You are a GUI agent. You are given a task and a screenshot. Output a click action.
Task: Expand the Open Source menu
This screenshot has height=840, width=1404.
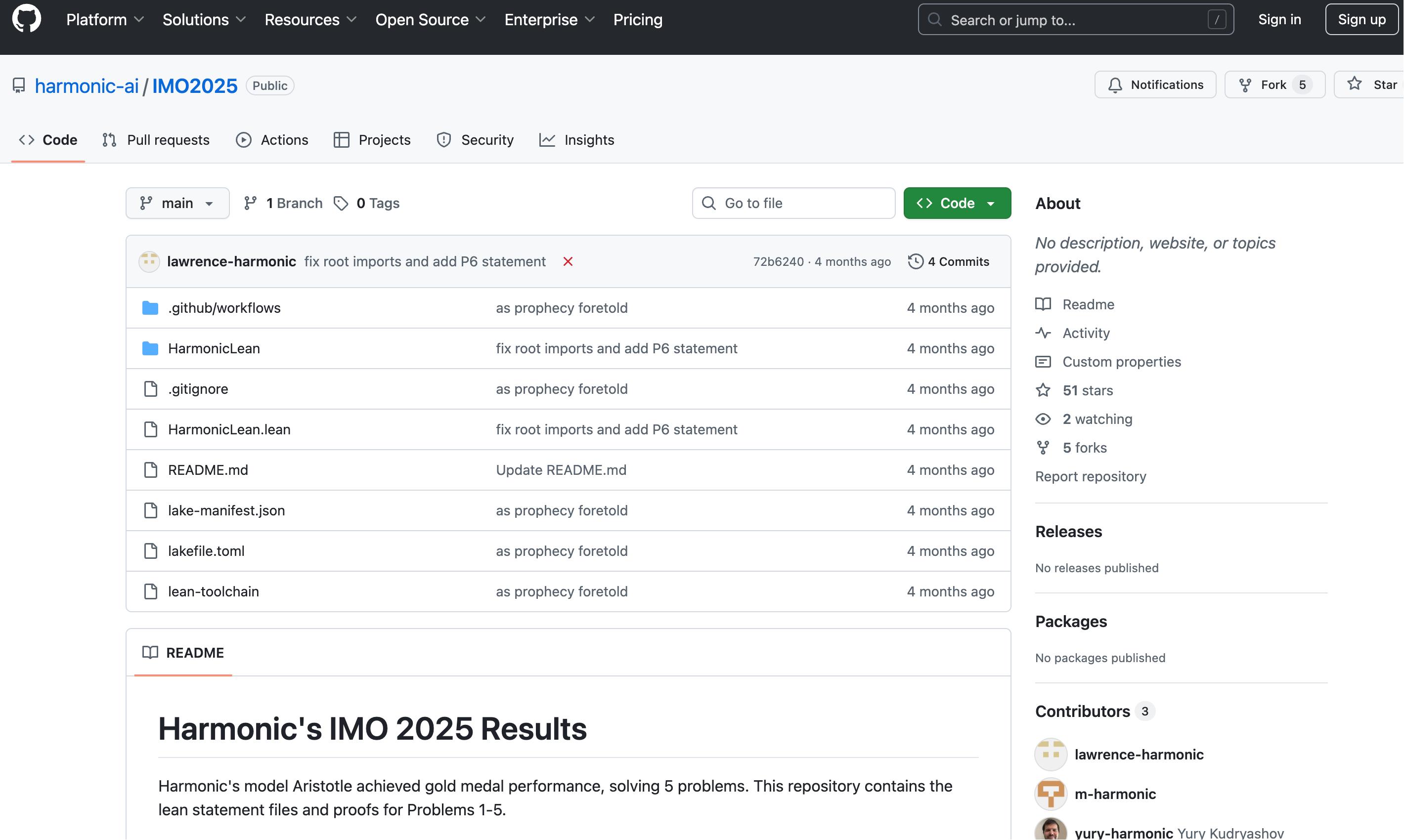point(430,20)
